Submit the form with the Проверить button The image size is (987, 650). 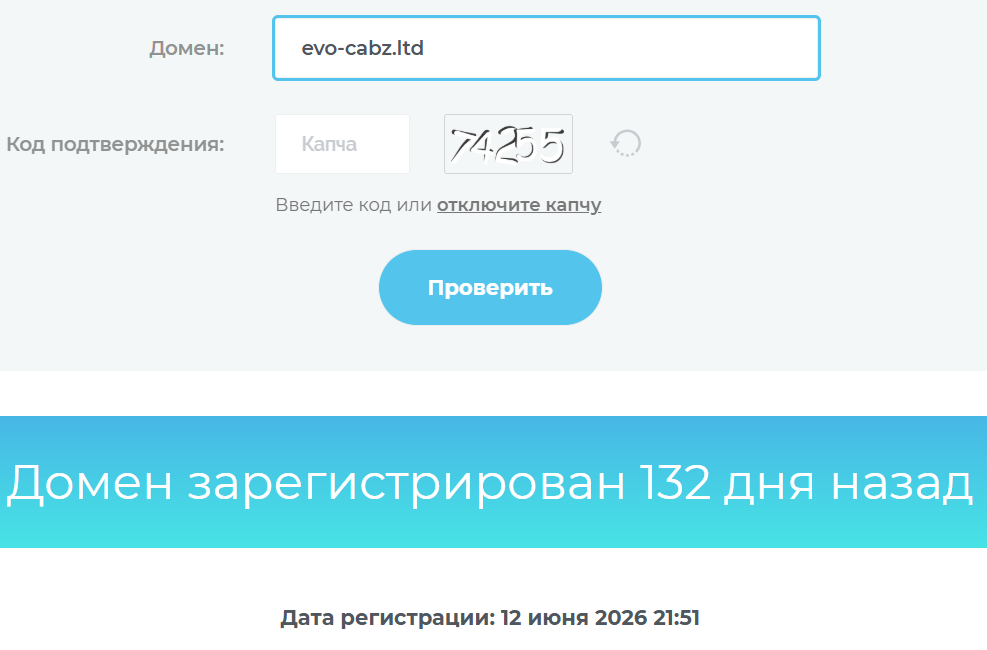pyautogui.click(x=490, y=288)
